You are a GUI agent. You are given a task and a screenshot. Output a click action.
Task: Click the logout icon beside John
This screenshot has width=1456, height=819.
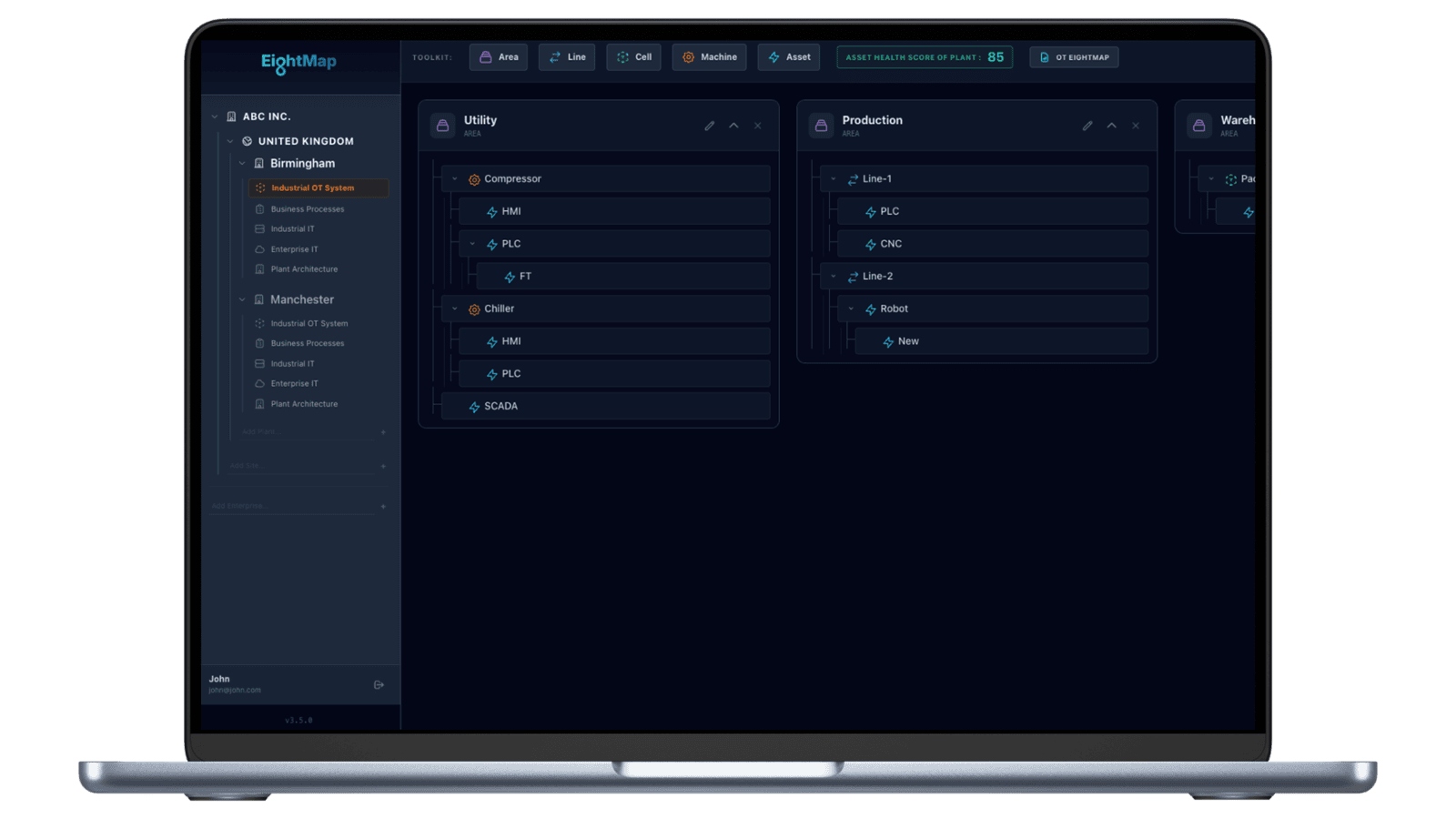coord(379,685)
